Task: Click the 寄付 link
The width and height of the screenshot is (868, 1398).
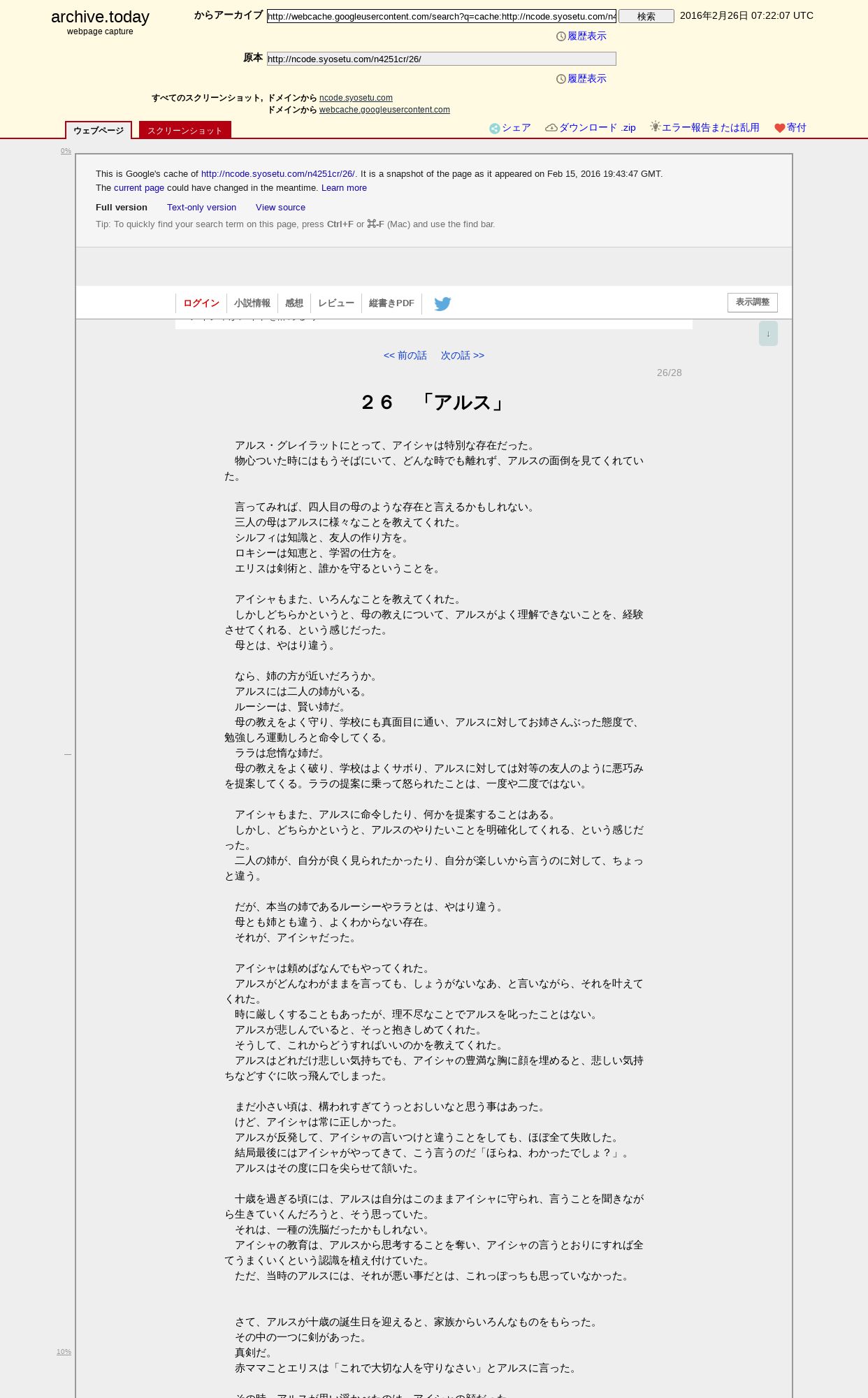Action: (797, 128)
